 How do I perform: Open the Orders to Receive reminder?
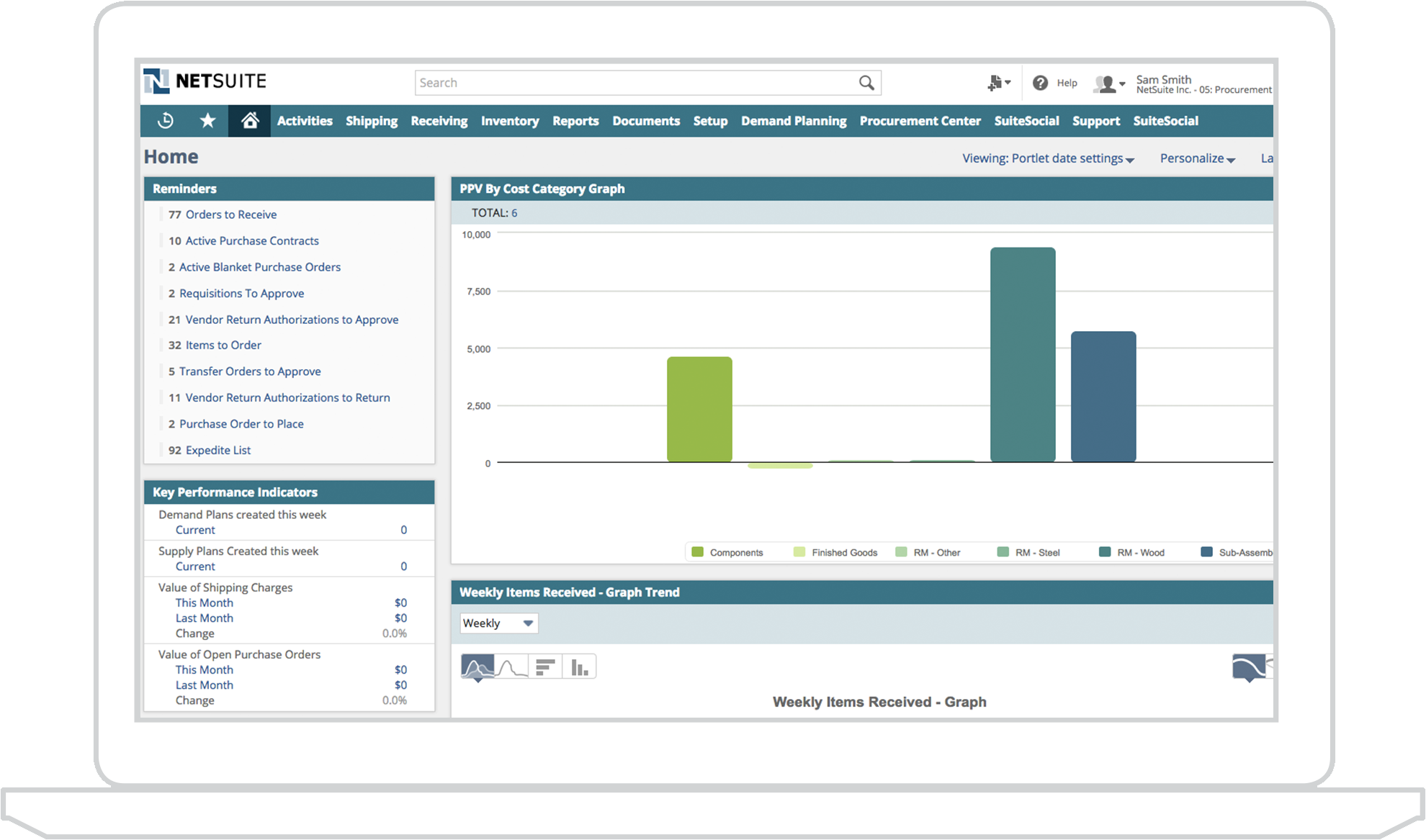(x=230, y=214)
